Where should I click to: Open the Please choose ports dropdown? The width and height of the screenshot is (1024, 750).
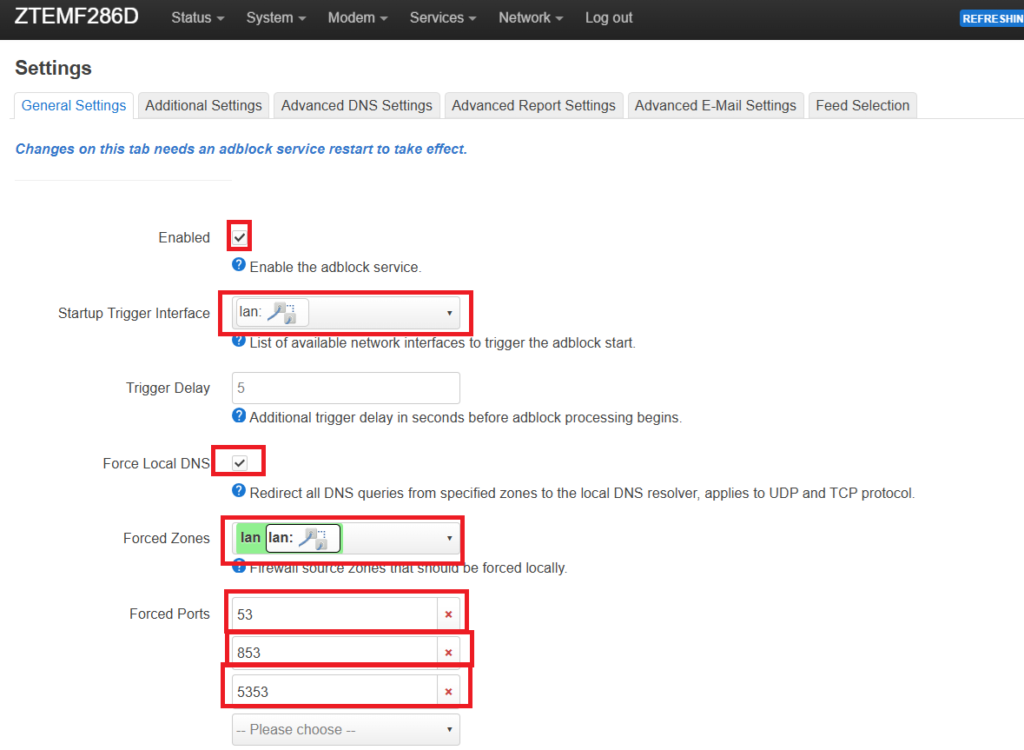(x=346, y=729)
